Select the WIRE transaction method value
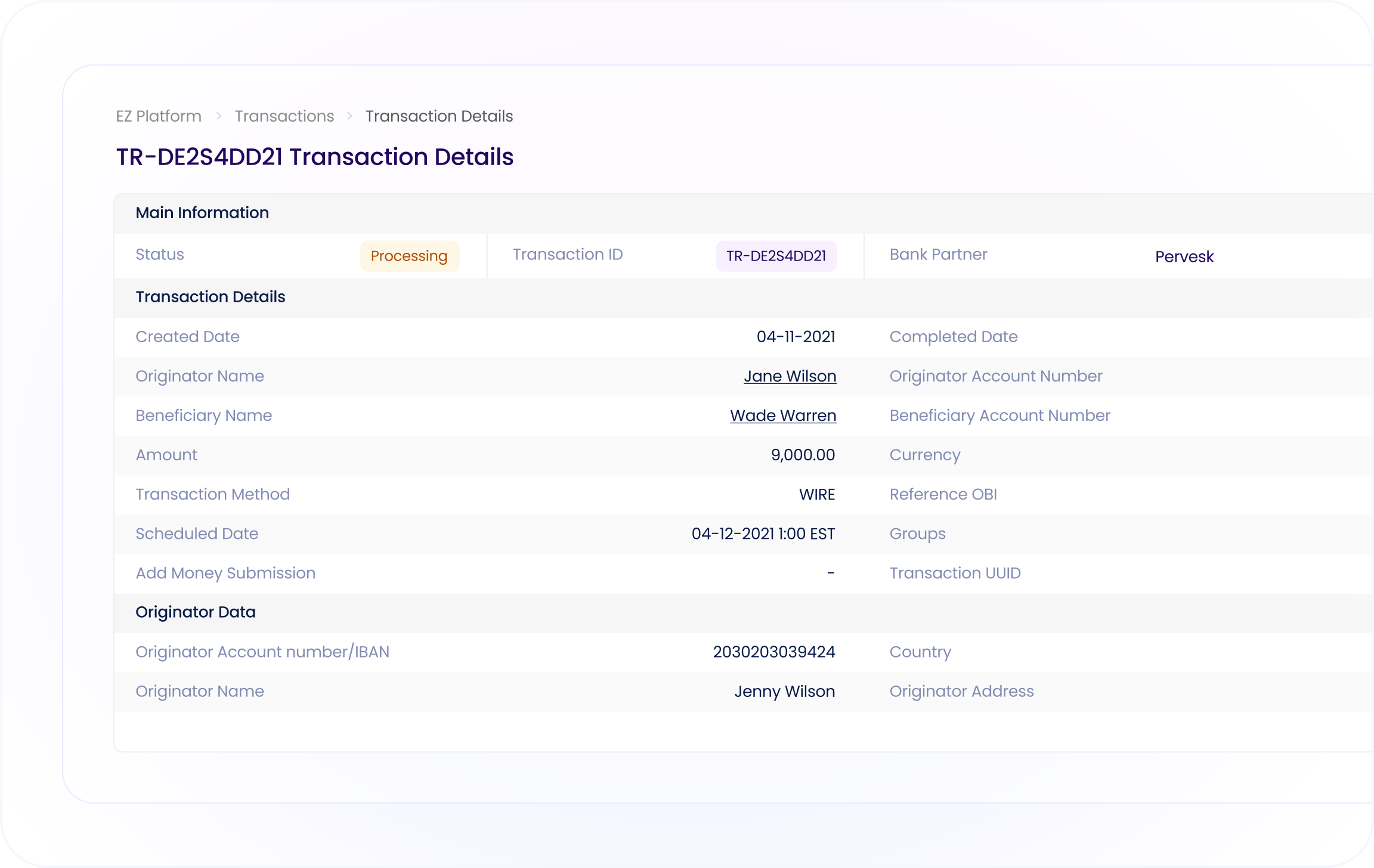Image resolution: width=1374 pixels, height=868 pixels. click(x=817, y=494)
